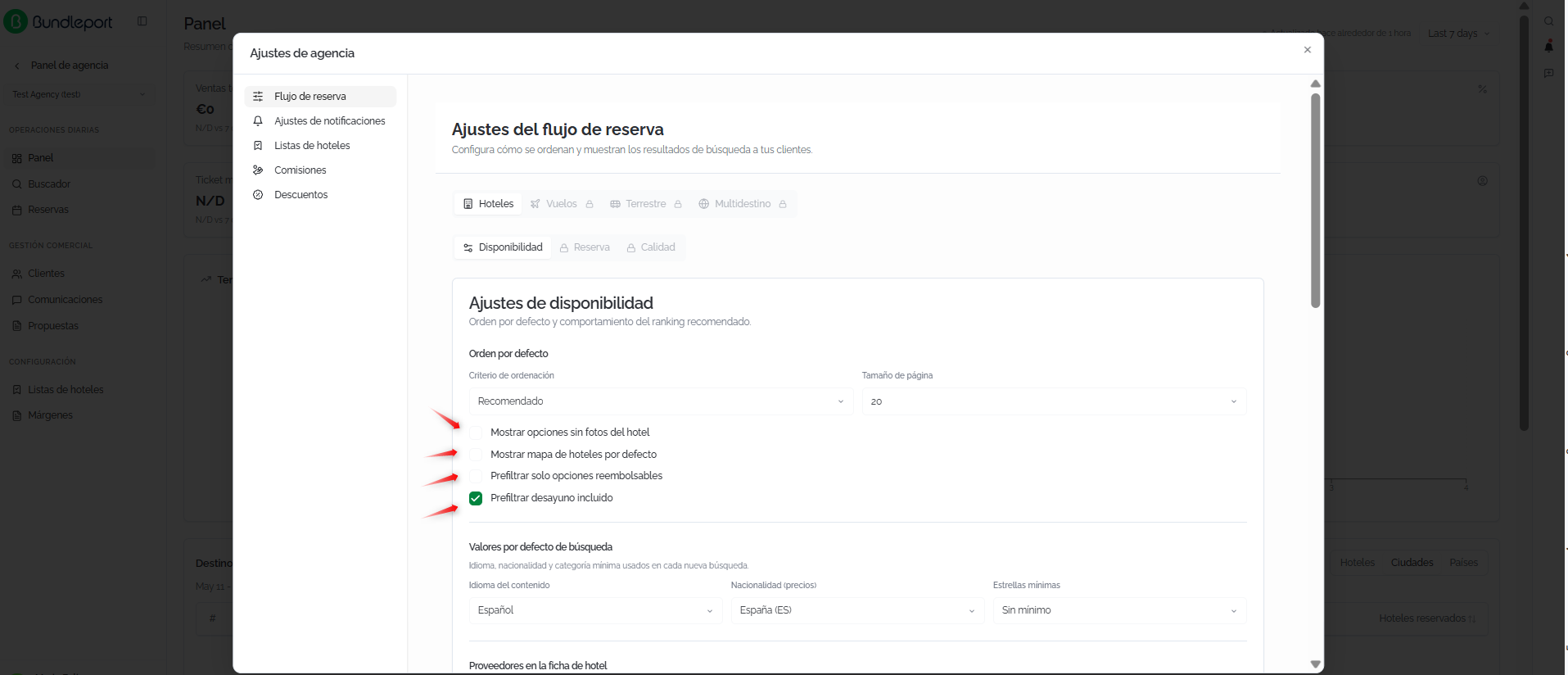The width and height of the screenshot is (1568, 675).
Task: Click the Terrestre lock icon
Action: point(678,204)
